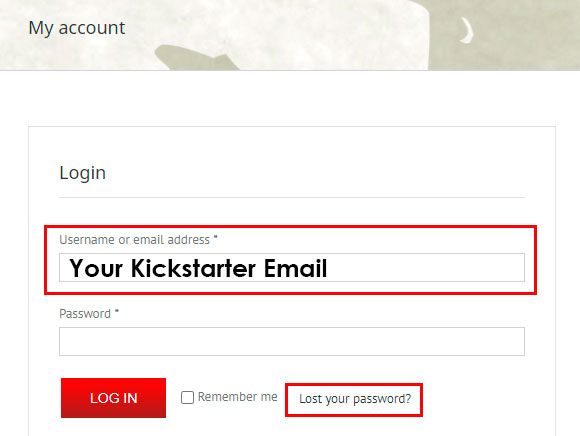Click the 'Your Kickstarter Email' overlay text

pyautogui.click(x=198, y=268)
